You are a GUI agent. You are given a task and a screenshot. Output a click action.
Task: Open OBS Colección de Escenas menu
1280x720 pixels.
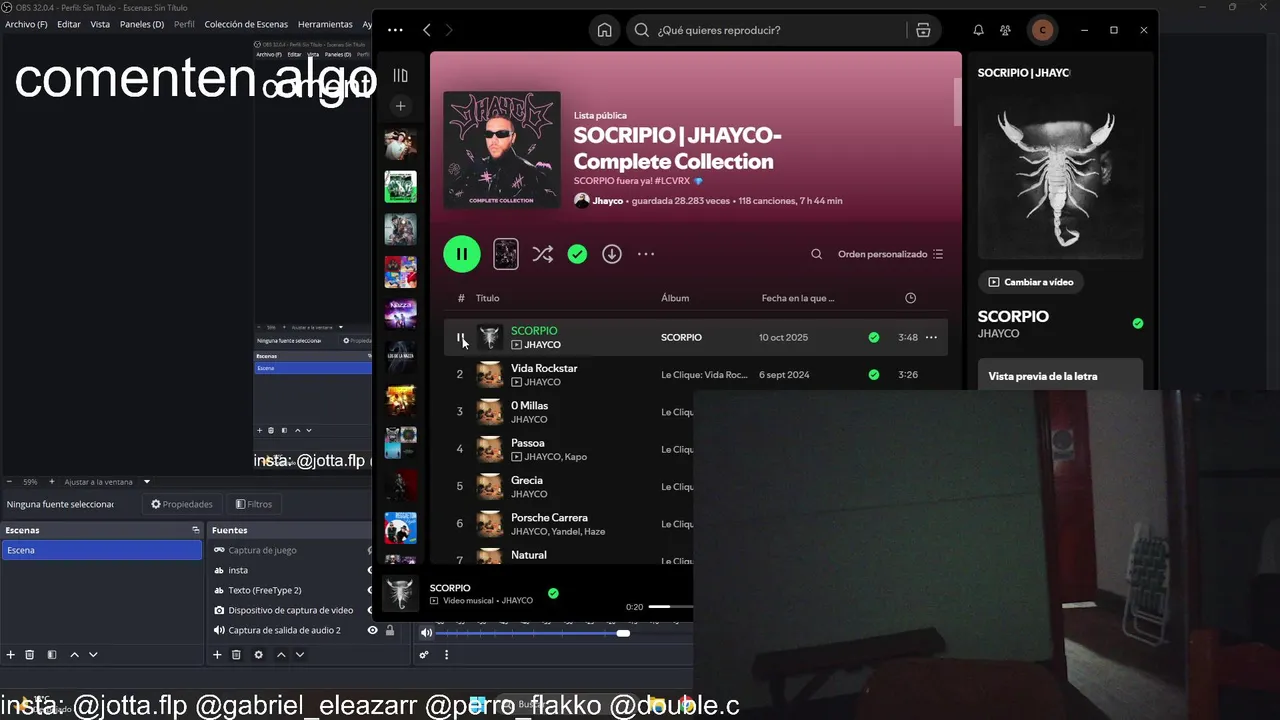point(246,24)
